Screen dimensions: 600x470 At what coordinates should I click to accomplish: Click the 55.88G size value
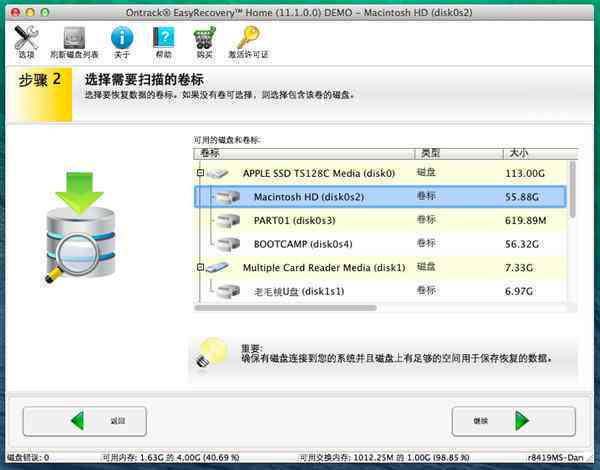coord(522,197)
